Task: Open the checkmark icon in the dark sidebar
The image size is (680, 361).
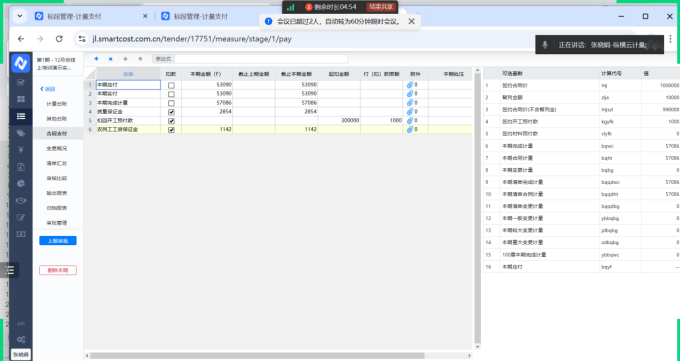Action: pyautogui.click(x=20, y=82)
